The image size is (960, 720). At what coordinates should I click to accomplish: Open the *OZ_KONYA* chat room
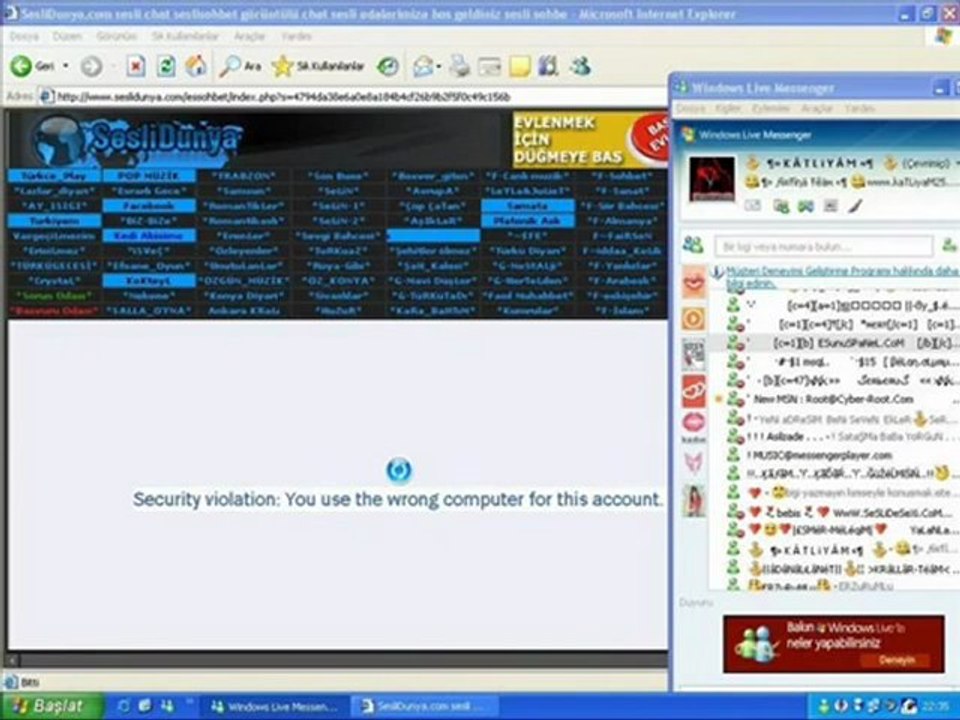tap(339, 281)
